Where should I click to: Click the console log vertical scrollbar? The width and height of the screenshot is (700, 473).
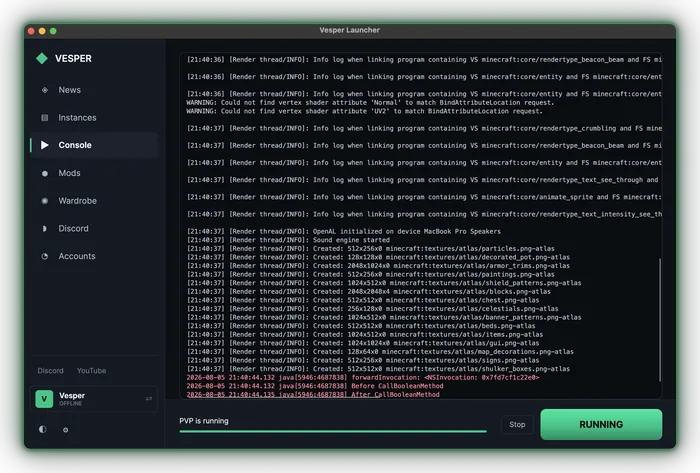tap(659, 319)
